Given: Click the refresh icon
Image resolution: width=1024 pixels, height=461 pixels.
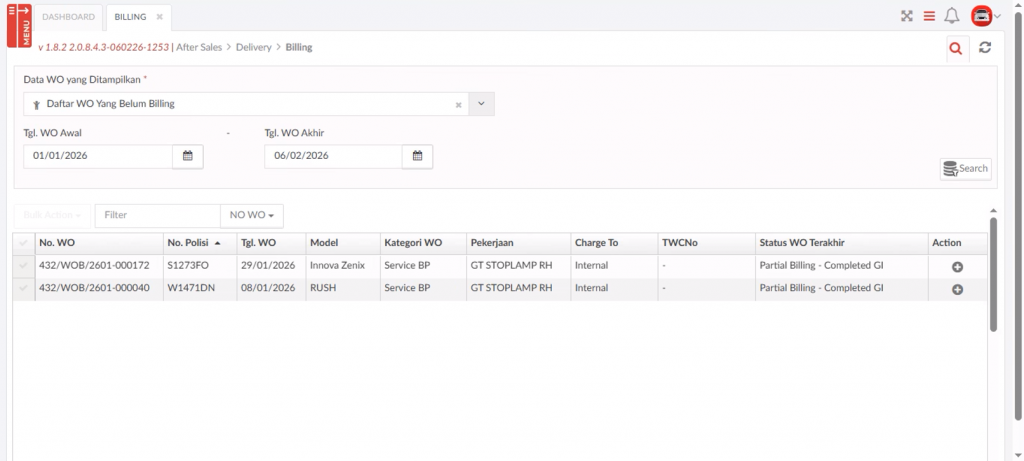Looking at the screenshot, I should (x=985, y=47).
